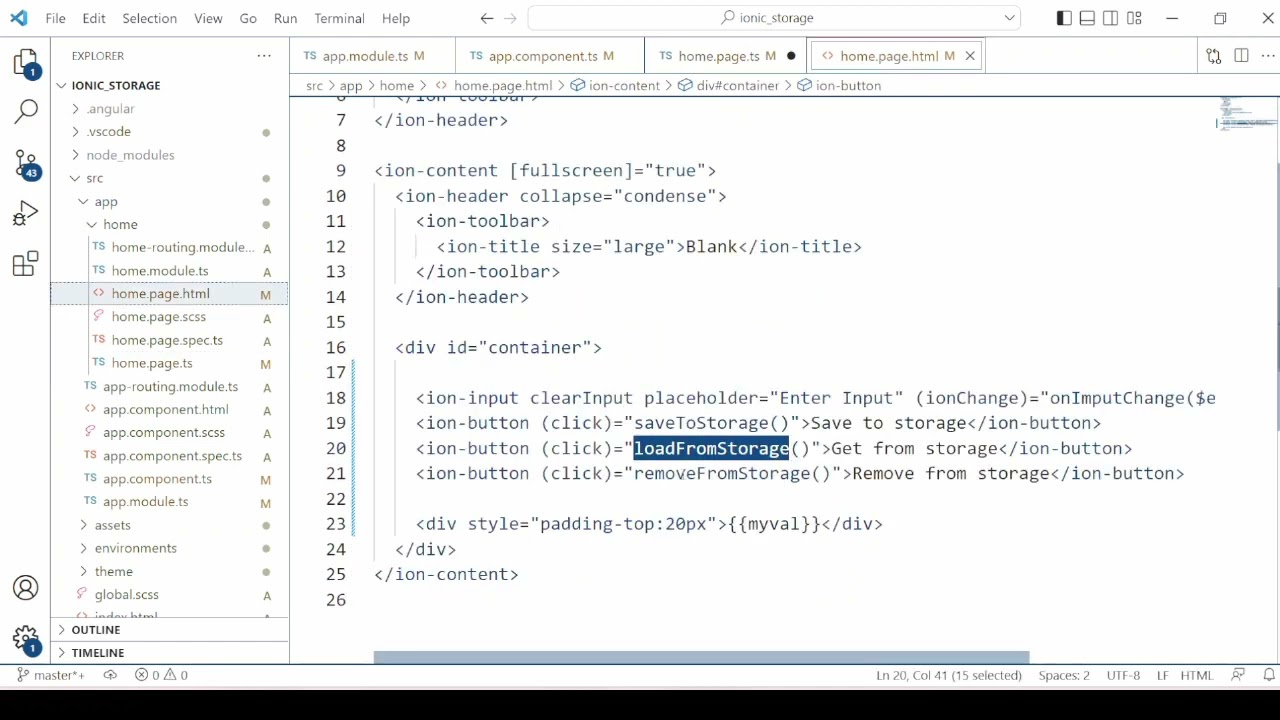
Task: Expand the node_modules folder
Action: point(130,155)
